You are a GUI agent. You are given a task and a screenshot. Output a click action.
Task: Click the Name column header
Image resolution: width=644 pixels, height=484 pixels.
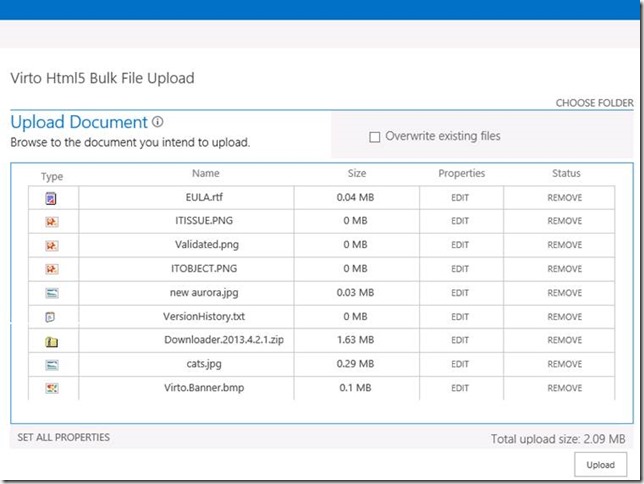pyautogui.click(x=205, y=174)
